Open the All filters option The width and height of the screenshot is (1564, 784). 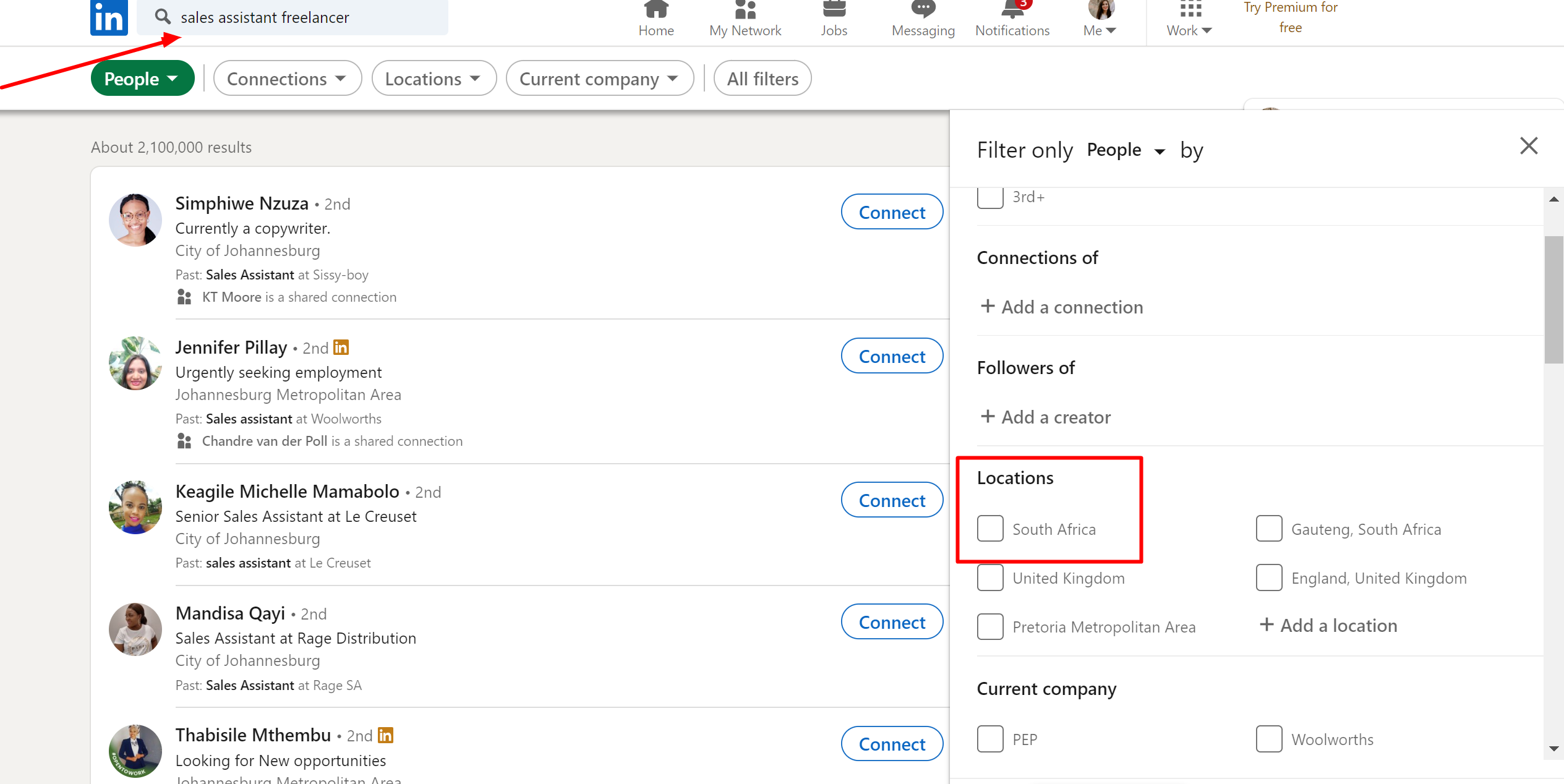click(x=763, y=79)
